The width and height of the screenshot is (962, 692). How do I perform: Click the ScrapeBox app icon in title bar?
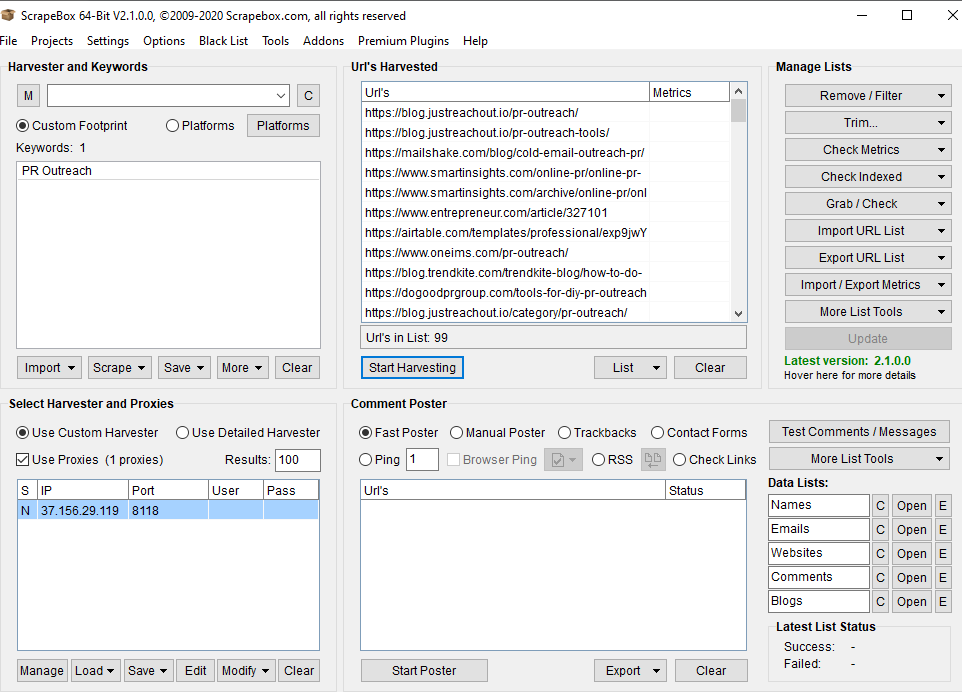point(8,15)
